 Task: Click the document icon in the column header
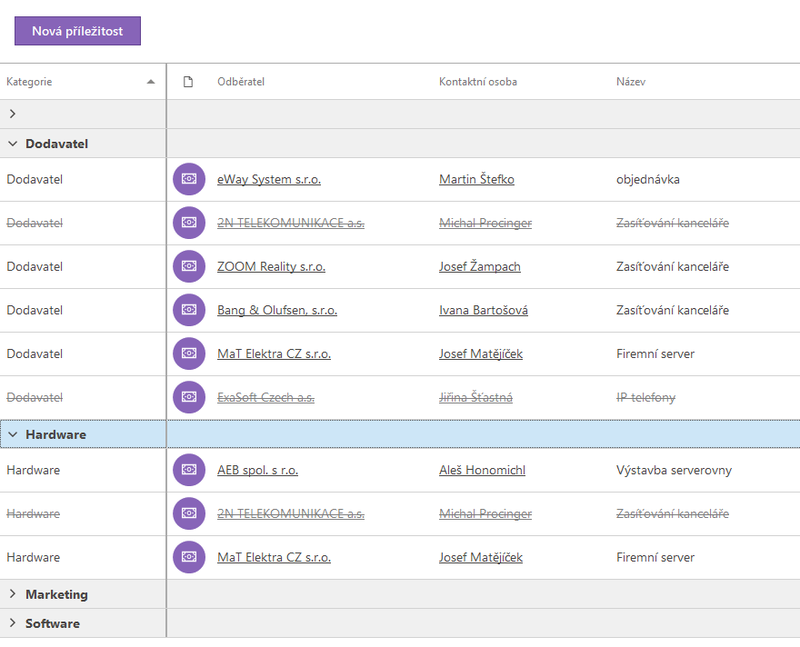(188, 82)
